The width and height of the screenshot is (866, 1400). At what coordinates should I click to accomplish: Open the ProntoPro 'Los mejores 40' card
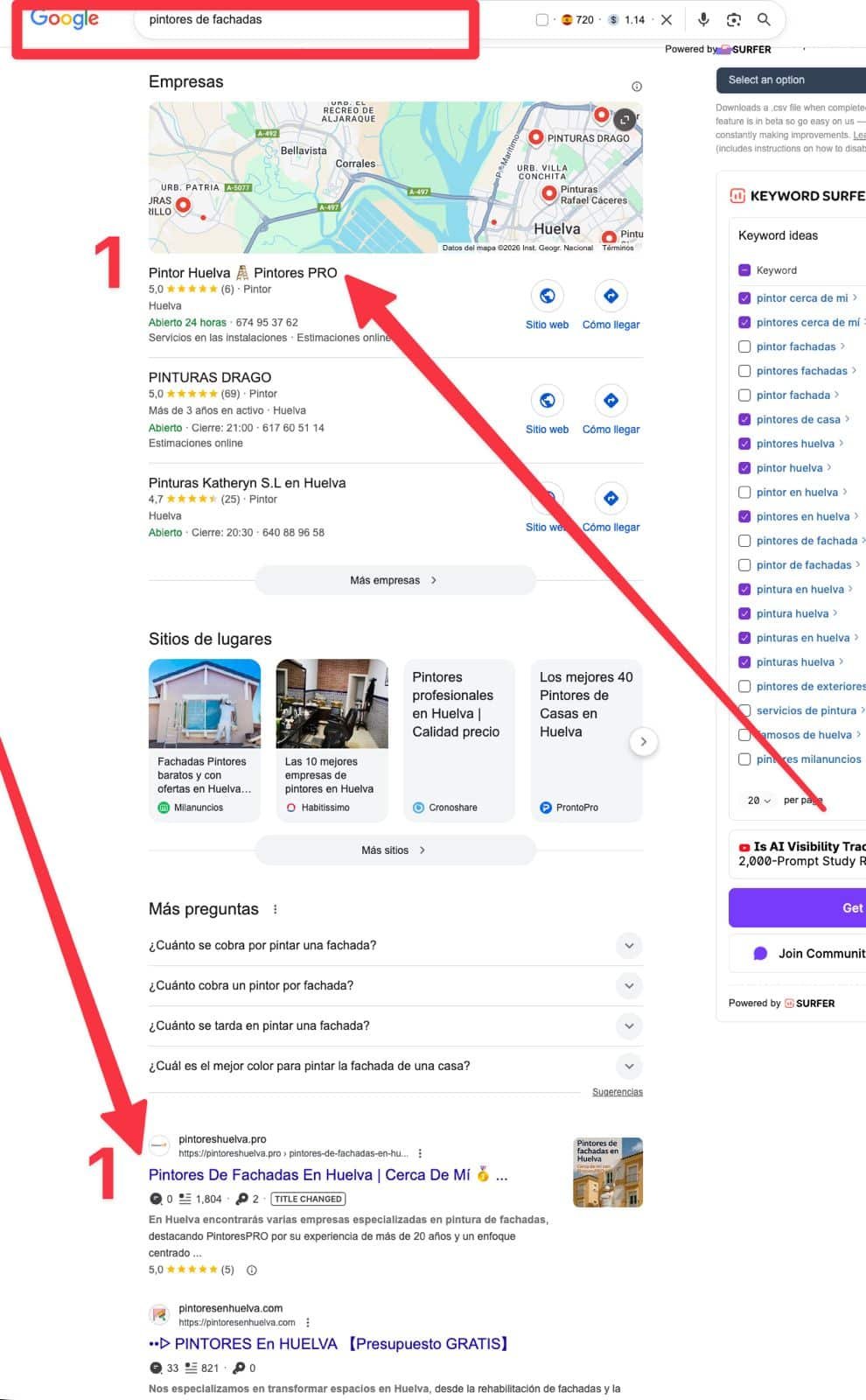(x=586, y=740)
